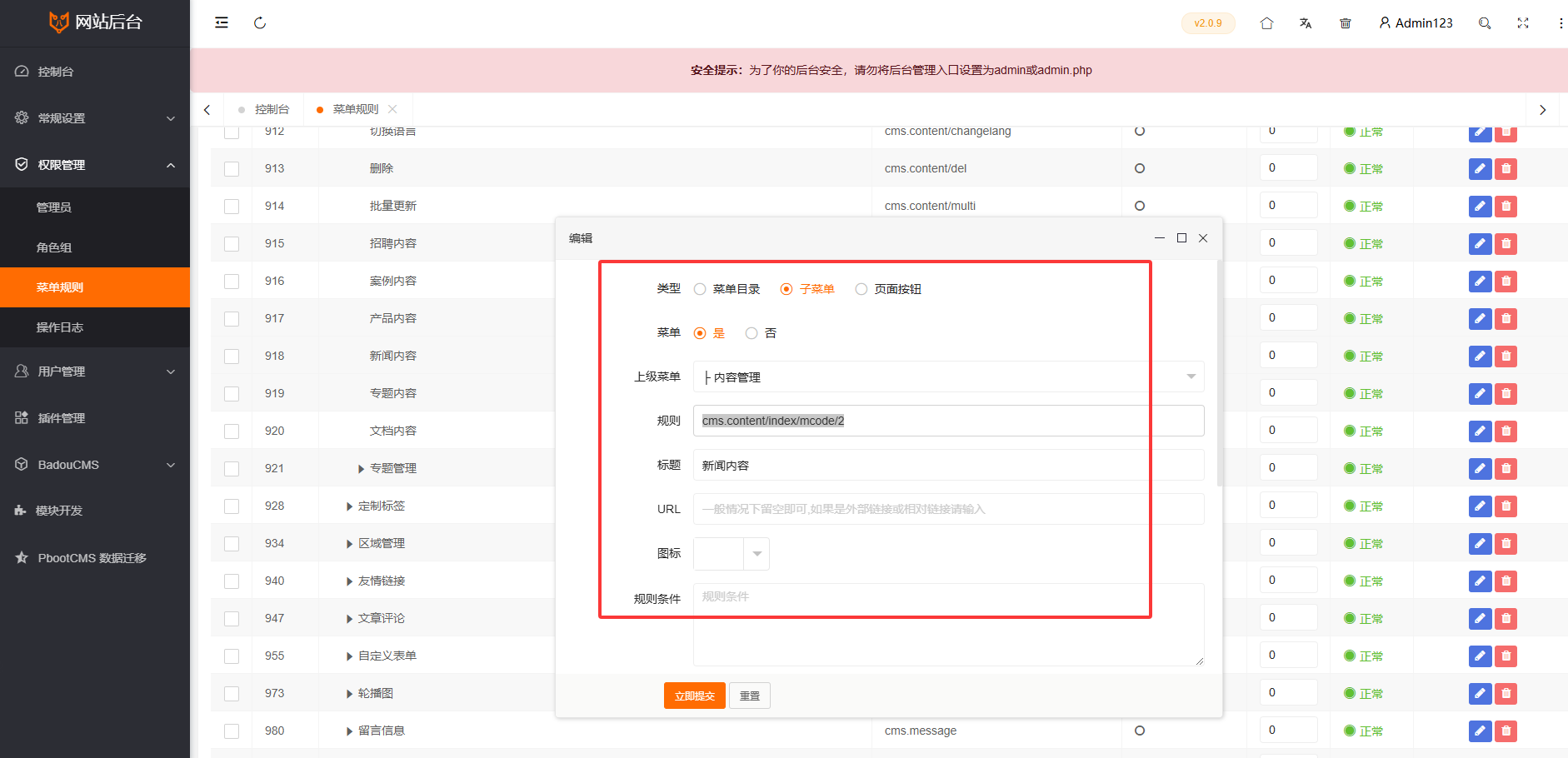Switch to the 控制台 tab

pyautogui.click(x=272, y=109)
